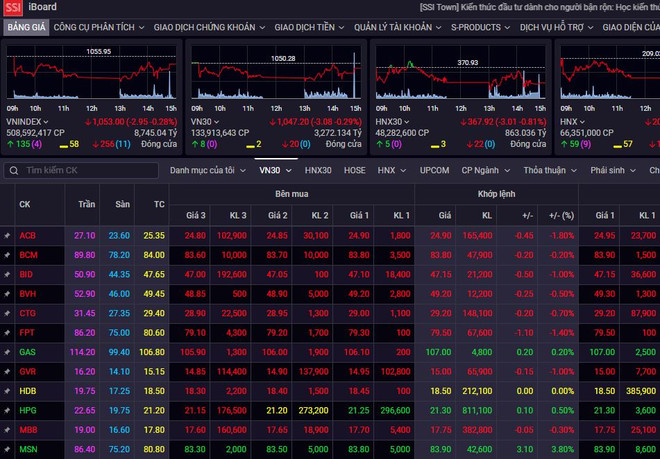
Task: Switch to the HNX30 tab
Action: [318, 170]
